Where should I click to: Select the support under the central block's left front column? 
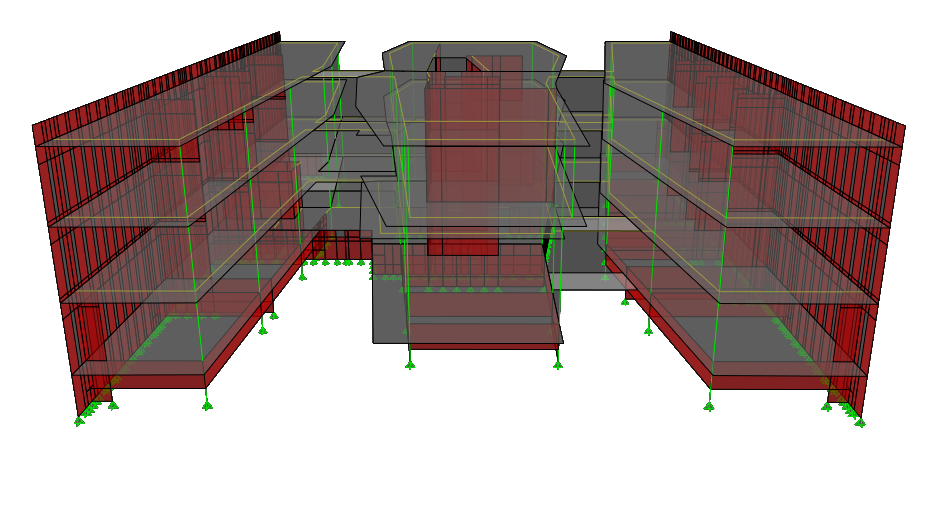point(410,364)
